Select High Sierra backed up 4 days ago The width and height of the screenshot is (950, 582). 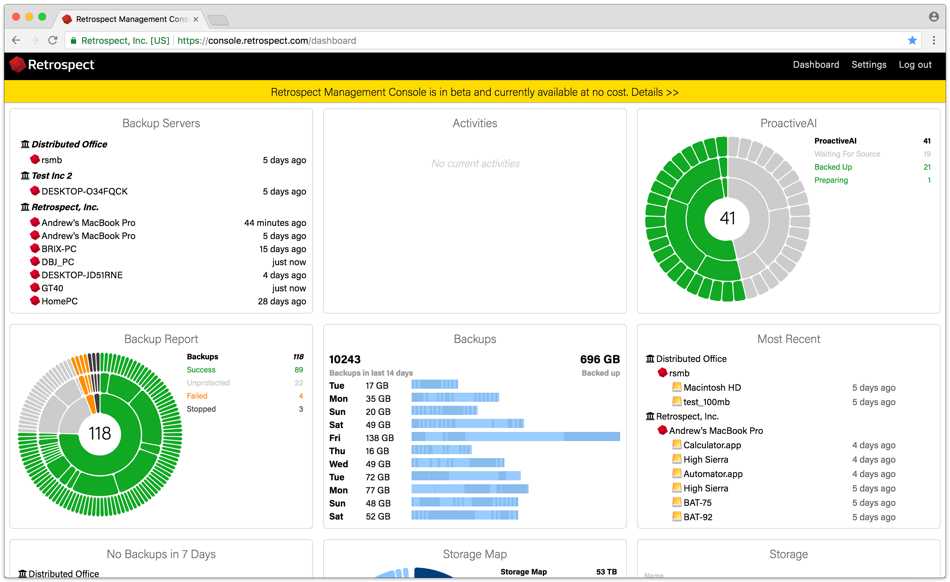click(783, 460)
